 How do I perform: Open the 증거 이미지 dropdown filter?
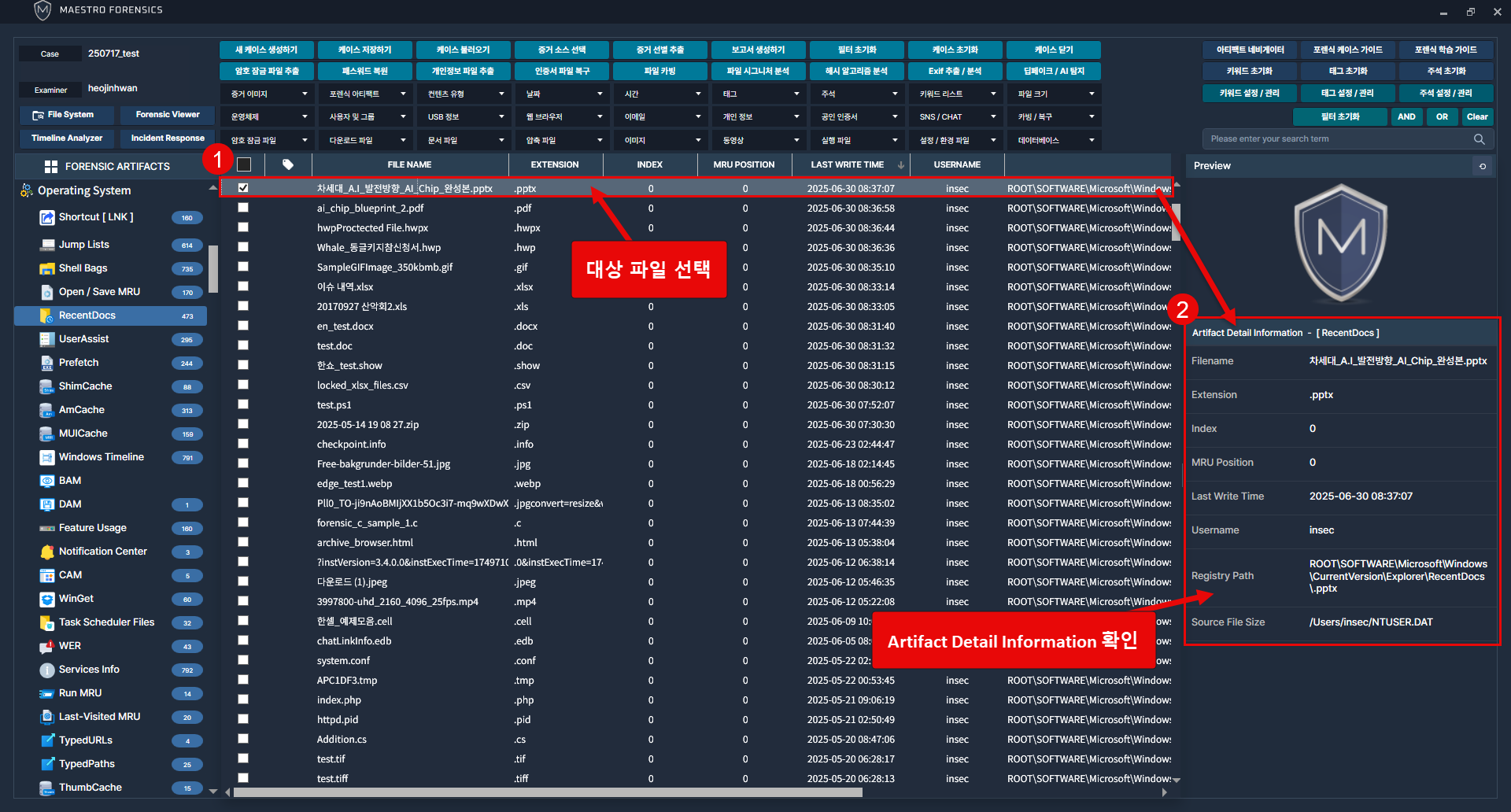pyautogui.click(x=268, y=94)
